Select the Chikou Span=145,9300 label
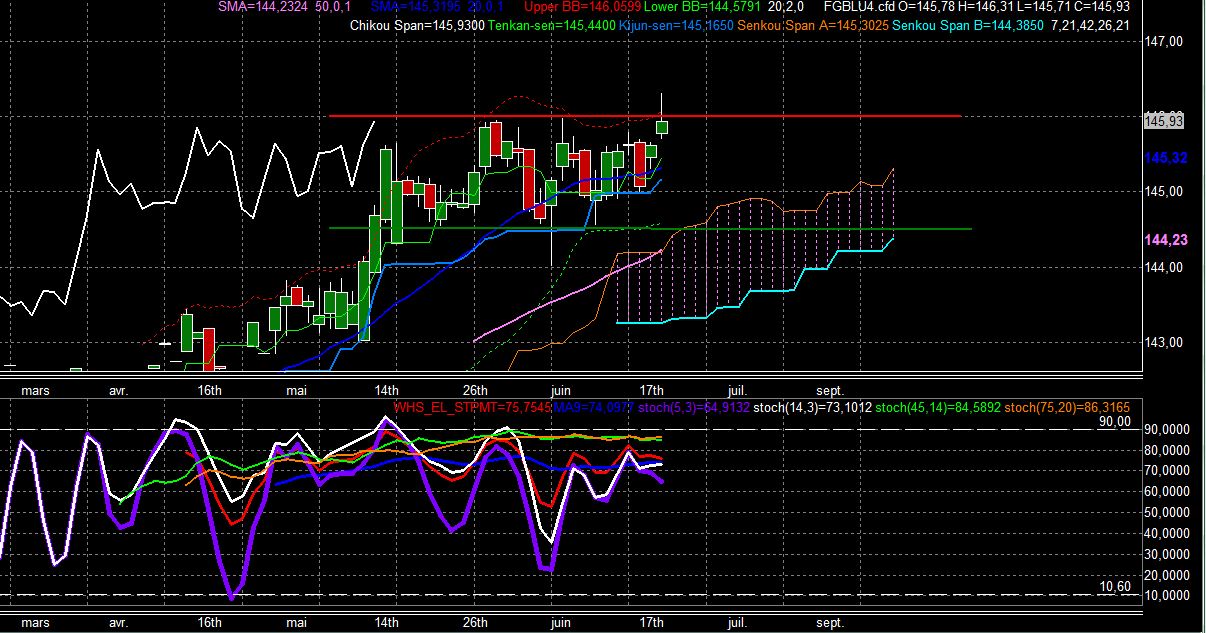1206x633 pixels. pos(417,25)
